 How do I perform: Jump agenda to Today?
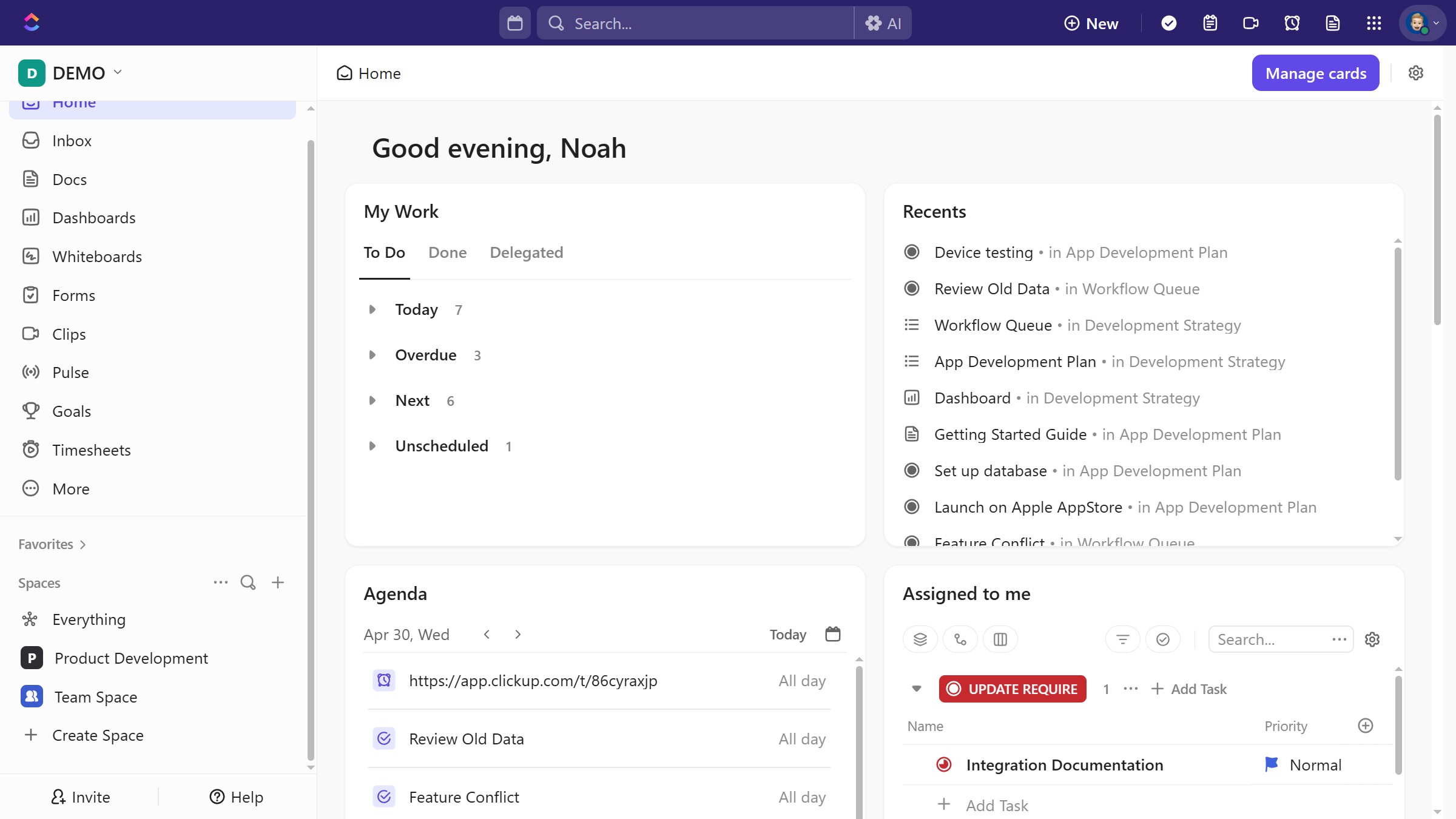pyautogui.click(x=787, y=635)
